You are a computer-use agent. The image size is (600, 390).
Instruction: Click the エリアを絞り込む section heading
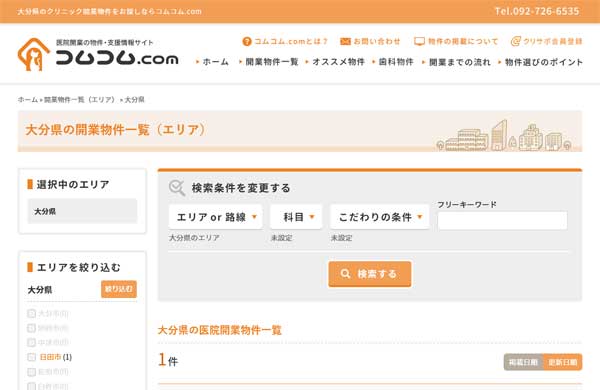coord(78,267)
